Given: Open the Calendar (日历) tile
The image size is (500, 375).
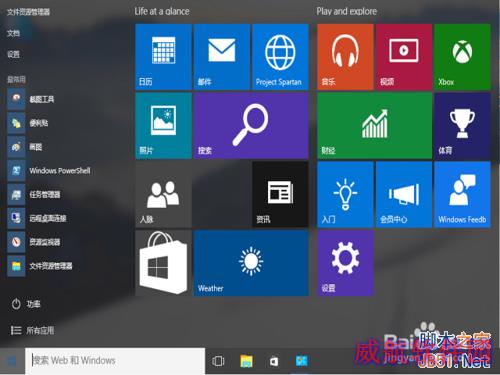Looking at the screenshot, I should point(163,56).
